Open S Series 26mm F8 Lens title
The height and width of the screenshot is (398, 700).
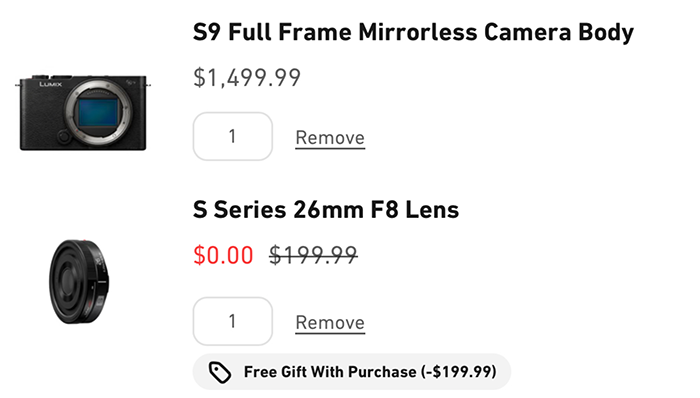[x=326, y=210]
